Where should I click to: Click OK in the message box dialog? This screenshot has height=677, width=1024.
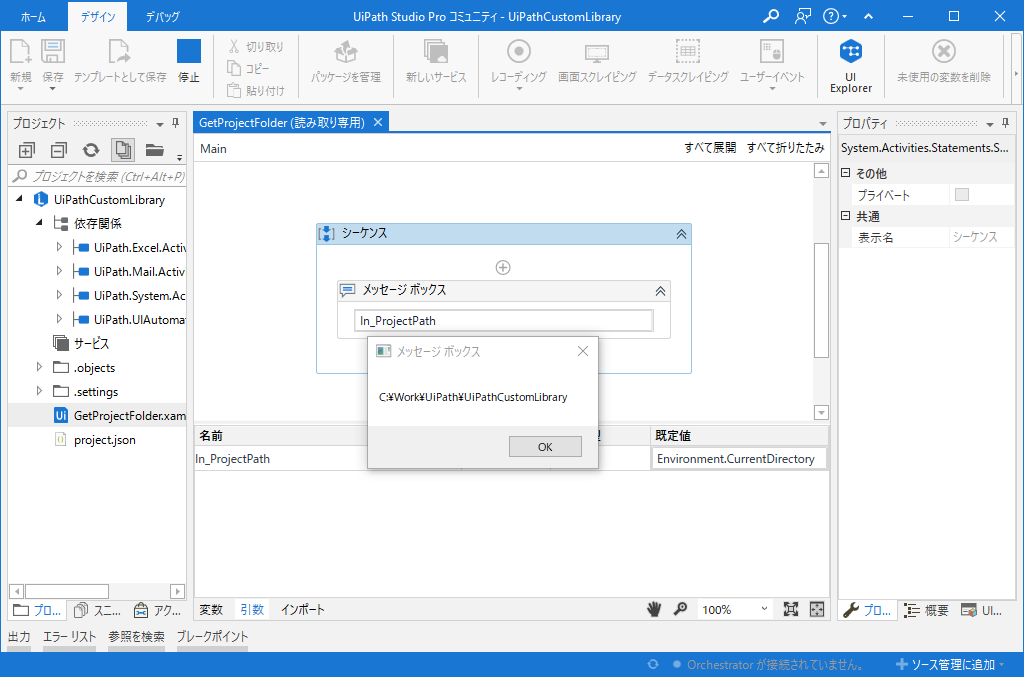pyautogui.click(x=545, y=447)
